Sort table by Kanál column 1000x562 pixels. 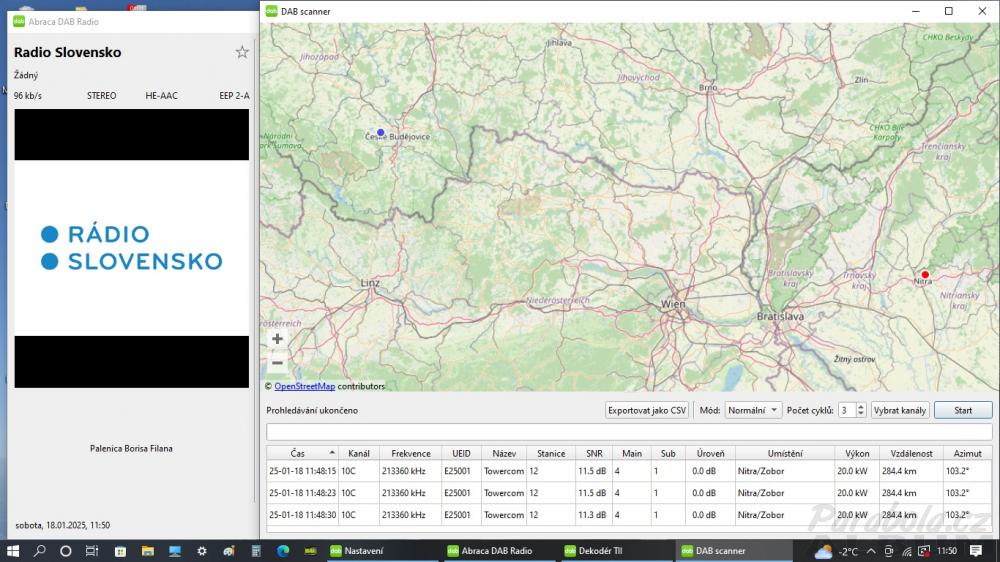358,454
